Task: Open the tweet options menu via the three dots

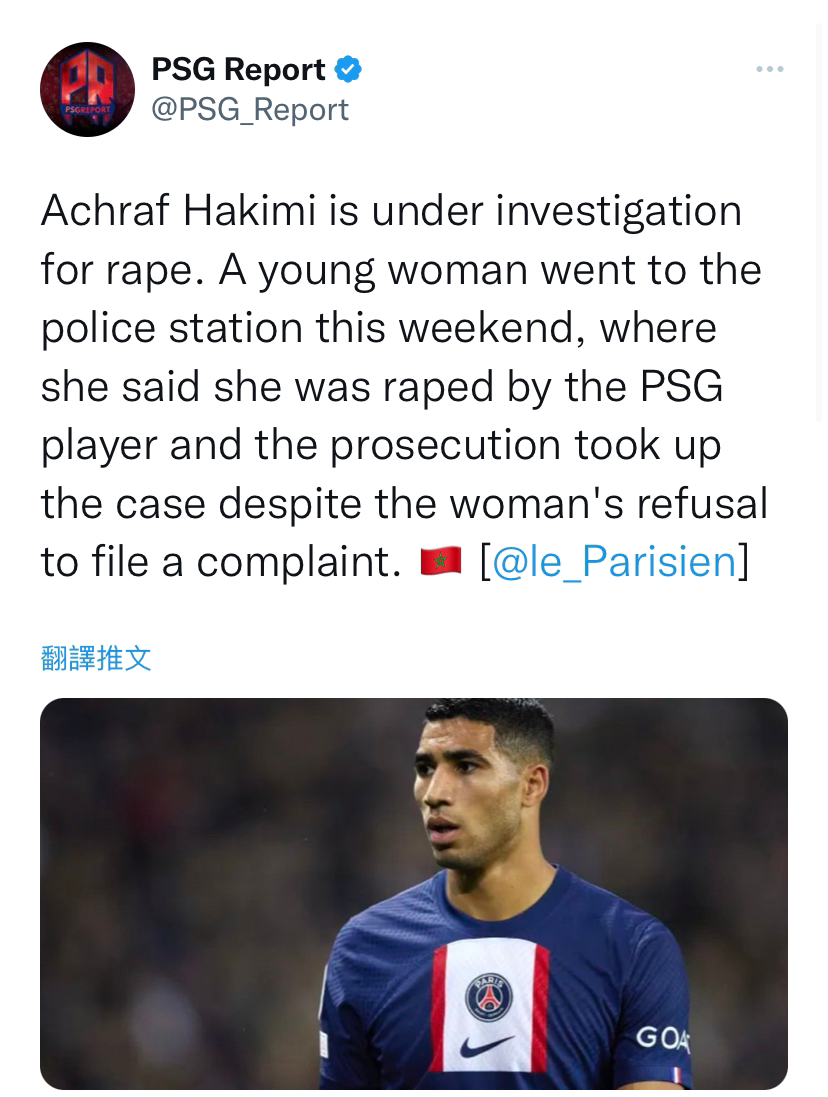Action: (769, 68)
